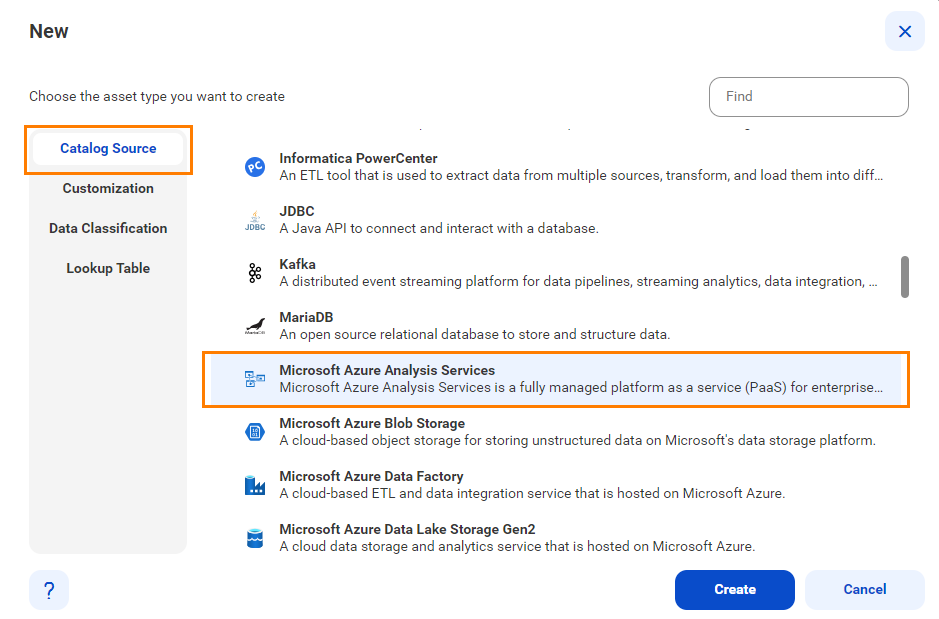This screenshot has height=619, width=939.
Task: Click the 'A Java API to connect' description
Action: (x=439, y=229)
